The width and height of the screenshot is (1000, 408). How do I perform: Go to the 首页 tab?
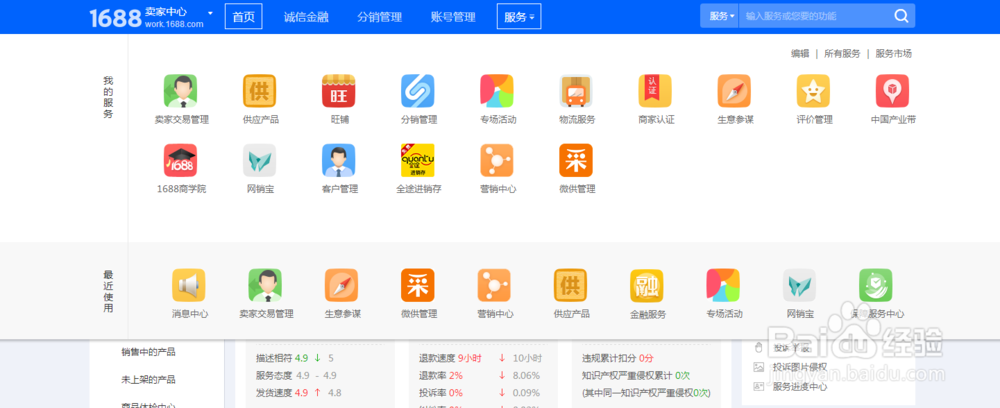244,17
